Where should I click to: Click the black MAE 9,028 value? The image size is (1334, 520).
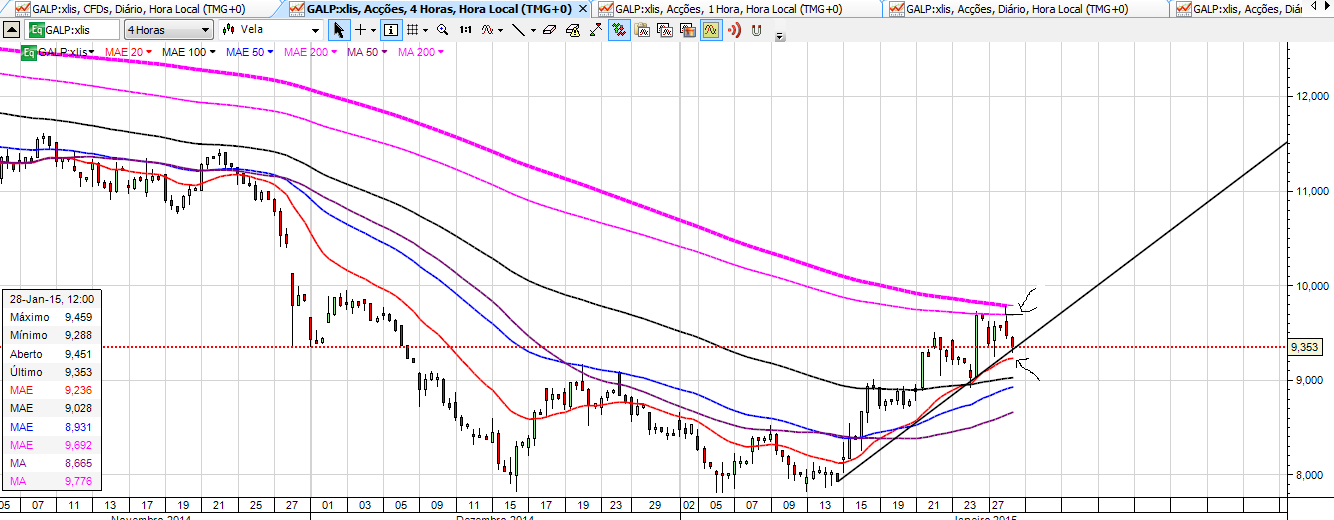pyautogui.click(x=78, y=409)
